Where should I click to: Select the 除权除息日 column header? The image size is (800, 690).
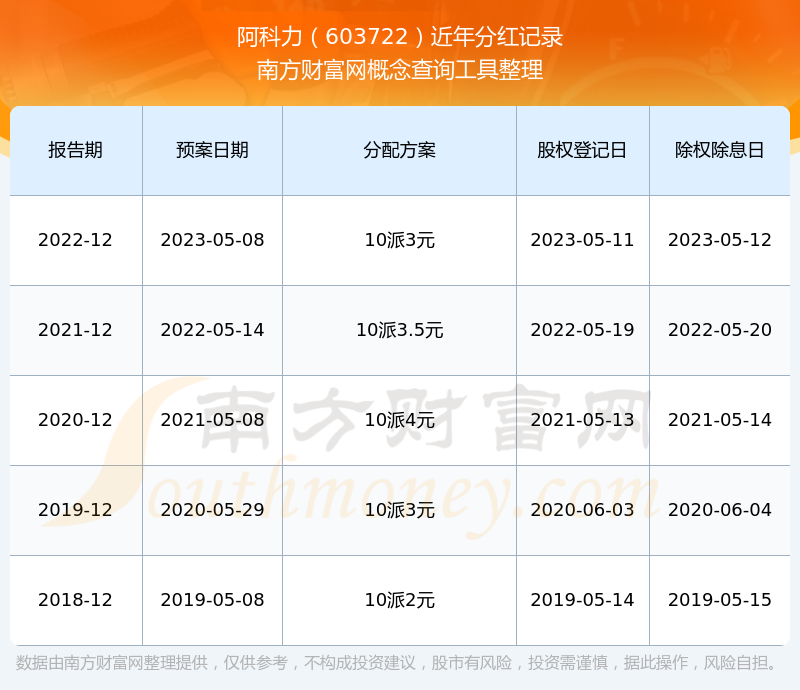(x=719, y=150)
